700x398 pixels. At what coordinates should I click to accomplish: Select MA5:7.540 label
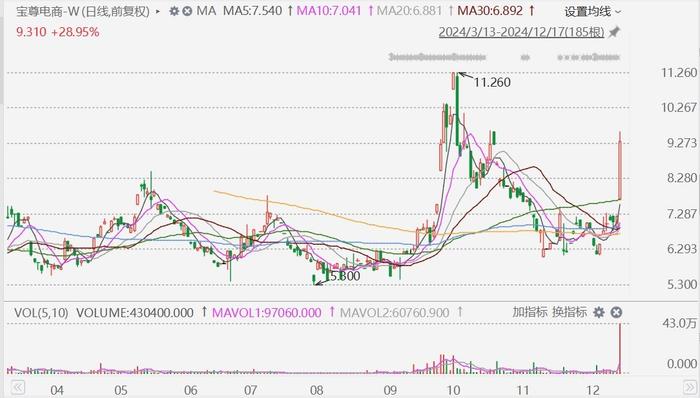pyautogui.click(x=253, y=11)
